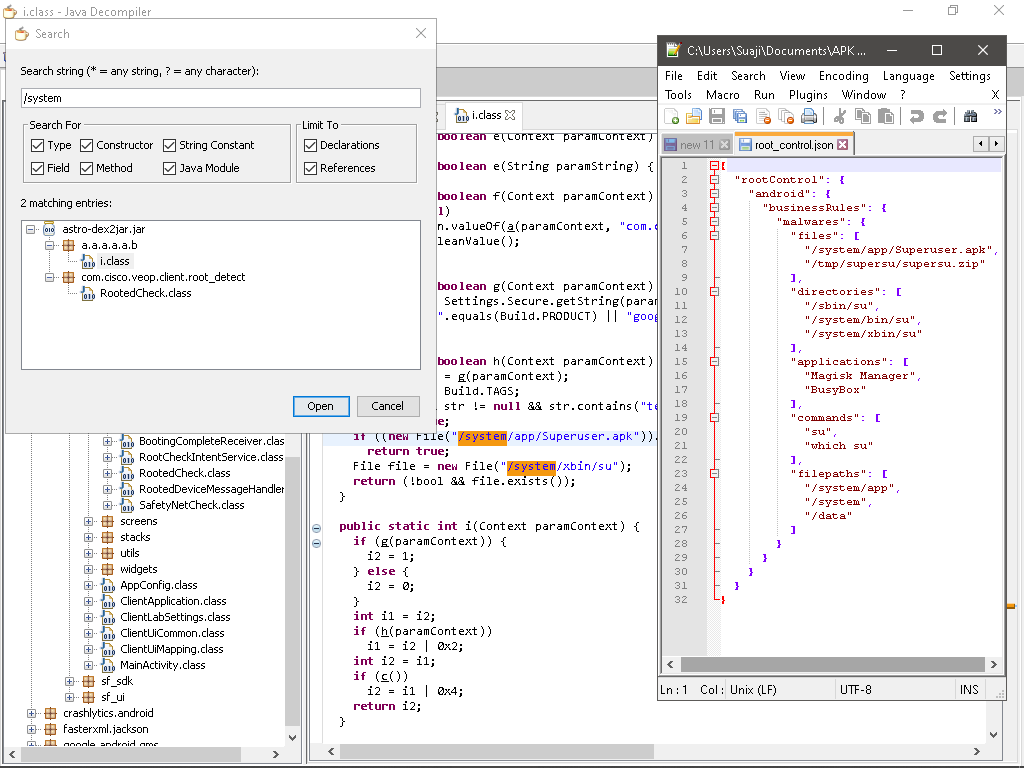Close the i.class editor tab X icon
1024x768 pixels.
click(x=510, y=115)
